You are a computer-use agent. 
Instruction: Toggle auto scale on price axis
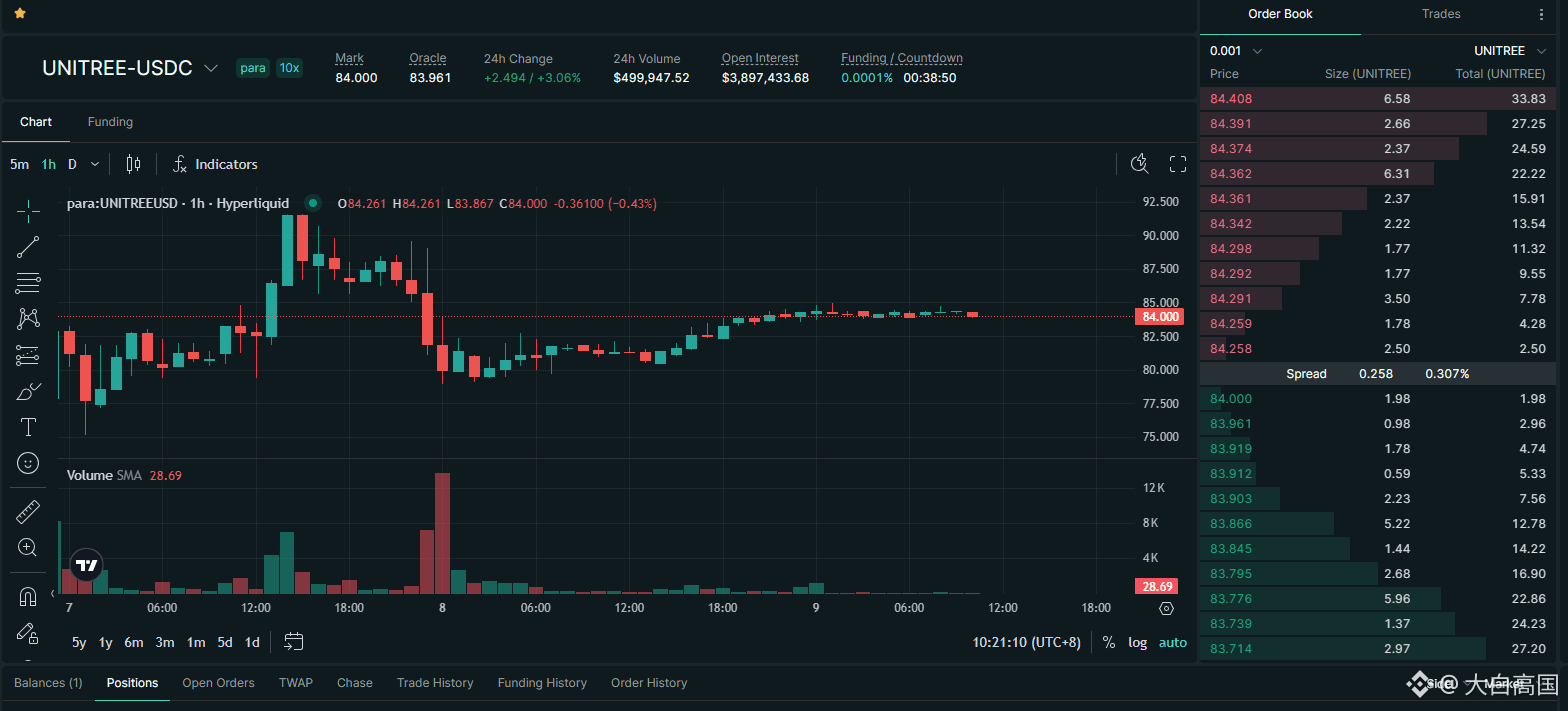click(x=1173, y=643)
